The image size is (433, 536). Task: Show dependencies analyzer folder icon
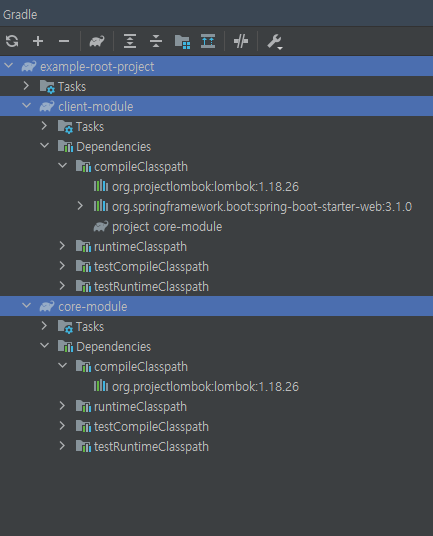coord(182,42)
